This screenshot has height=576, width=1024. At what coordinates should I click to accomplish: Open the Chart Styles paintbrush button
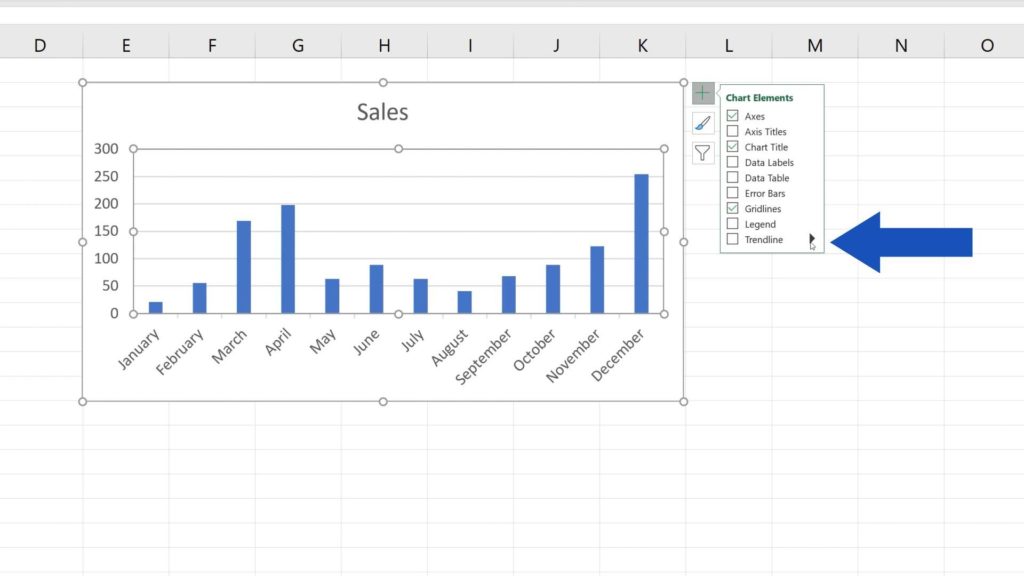pos(703,123)
